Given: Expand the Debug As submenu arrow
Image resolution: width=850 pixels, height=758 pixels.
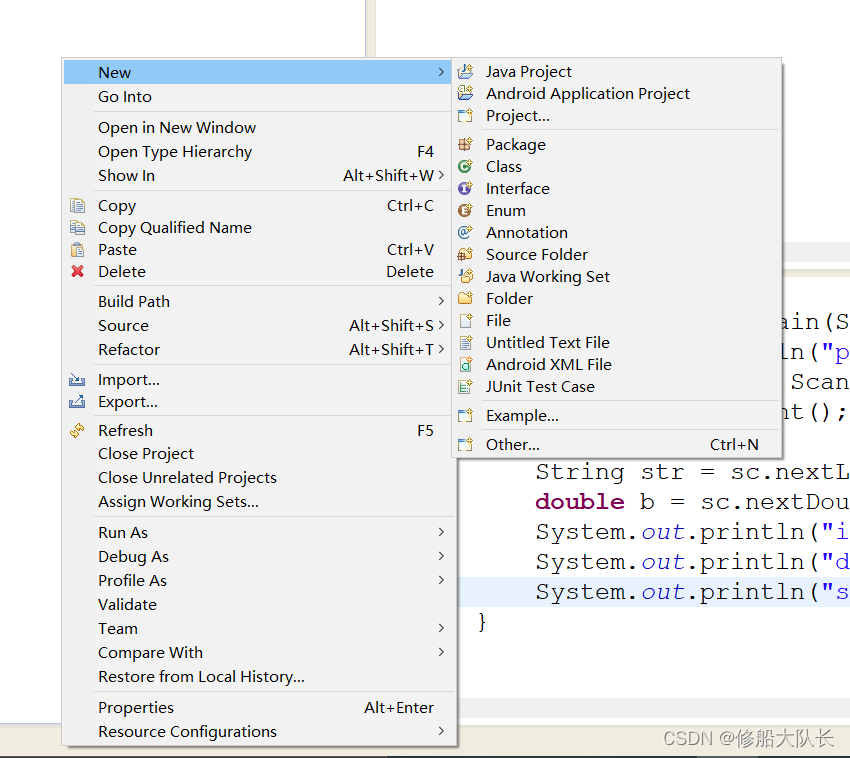Looking at the screenshot, I should click(441, 556).
